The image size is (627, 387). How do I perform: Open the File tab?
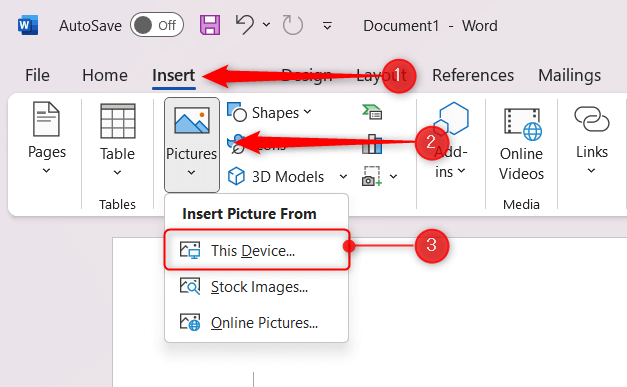click(x=38, y=75)
